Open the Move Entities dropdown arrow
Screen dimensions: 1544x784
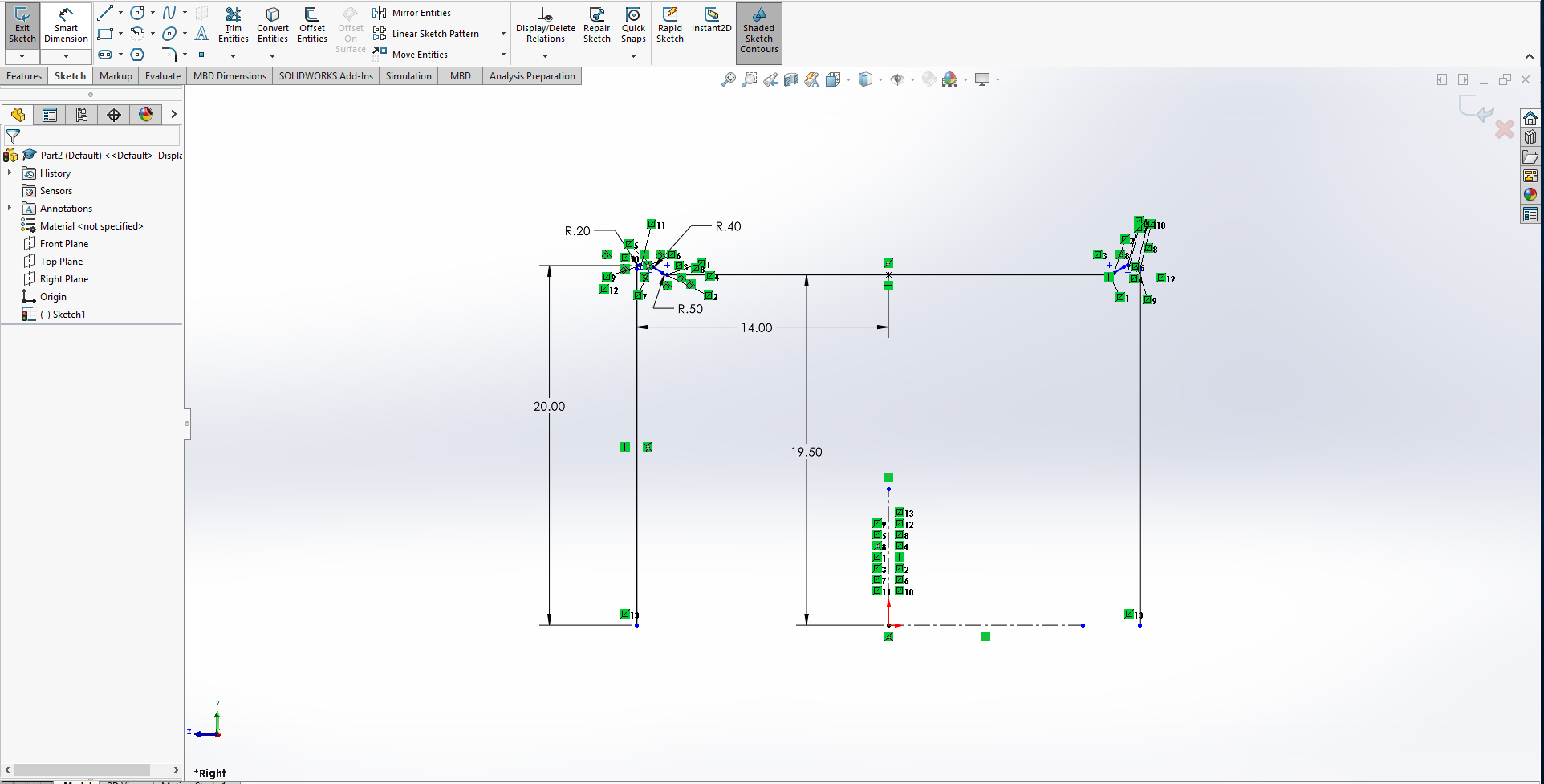click(x=503, y=55)
